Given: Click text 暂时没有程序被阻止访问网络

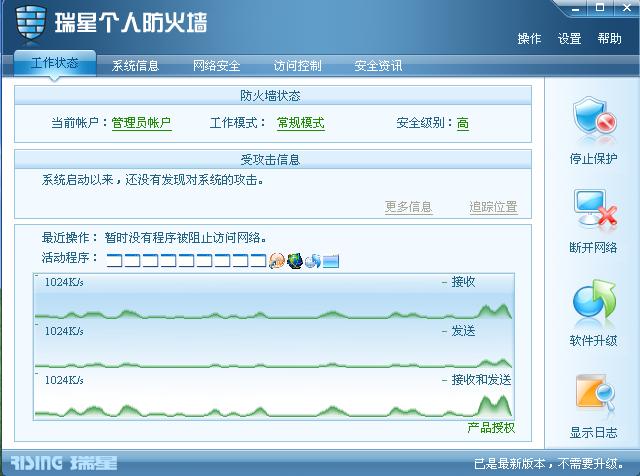Looking at the screenshot, I should pos(185,238).
